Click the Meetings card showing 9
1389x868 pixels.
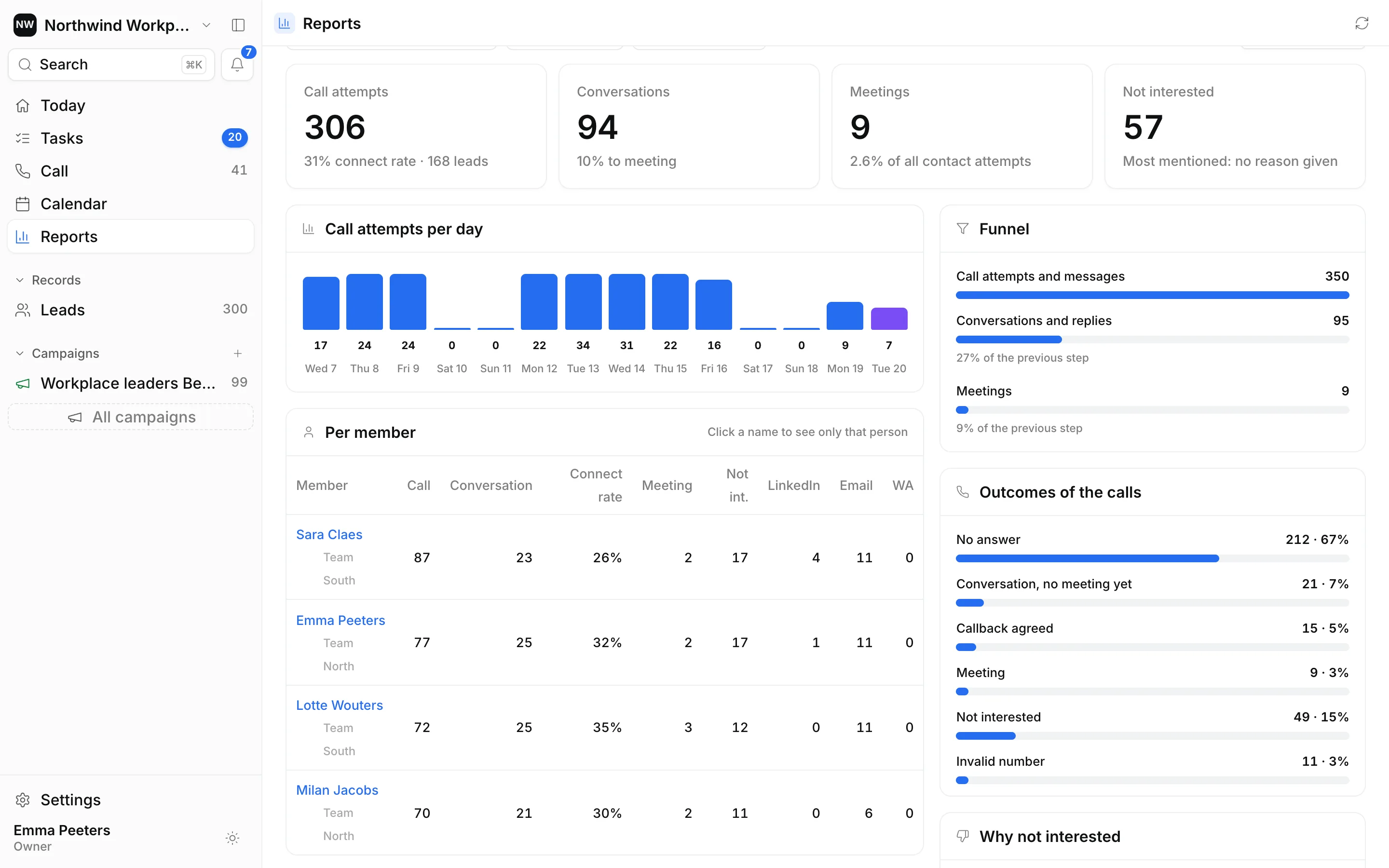click(x=962, y=126)
